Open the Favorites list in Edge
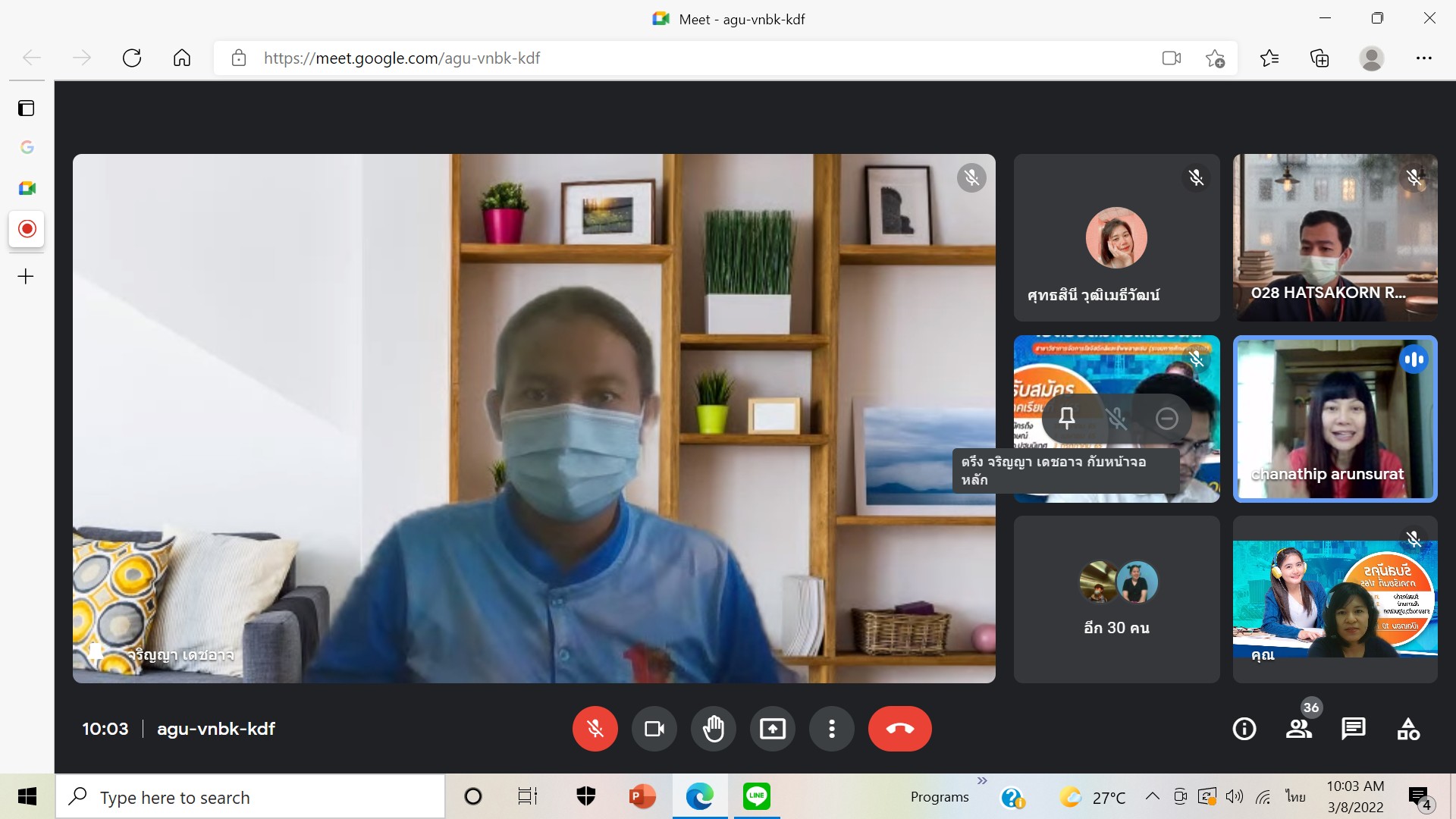The width and height of the screenshot is (1456, 819). point(1269,58)
